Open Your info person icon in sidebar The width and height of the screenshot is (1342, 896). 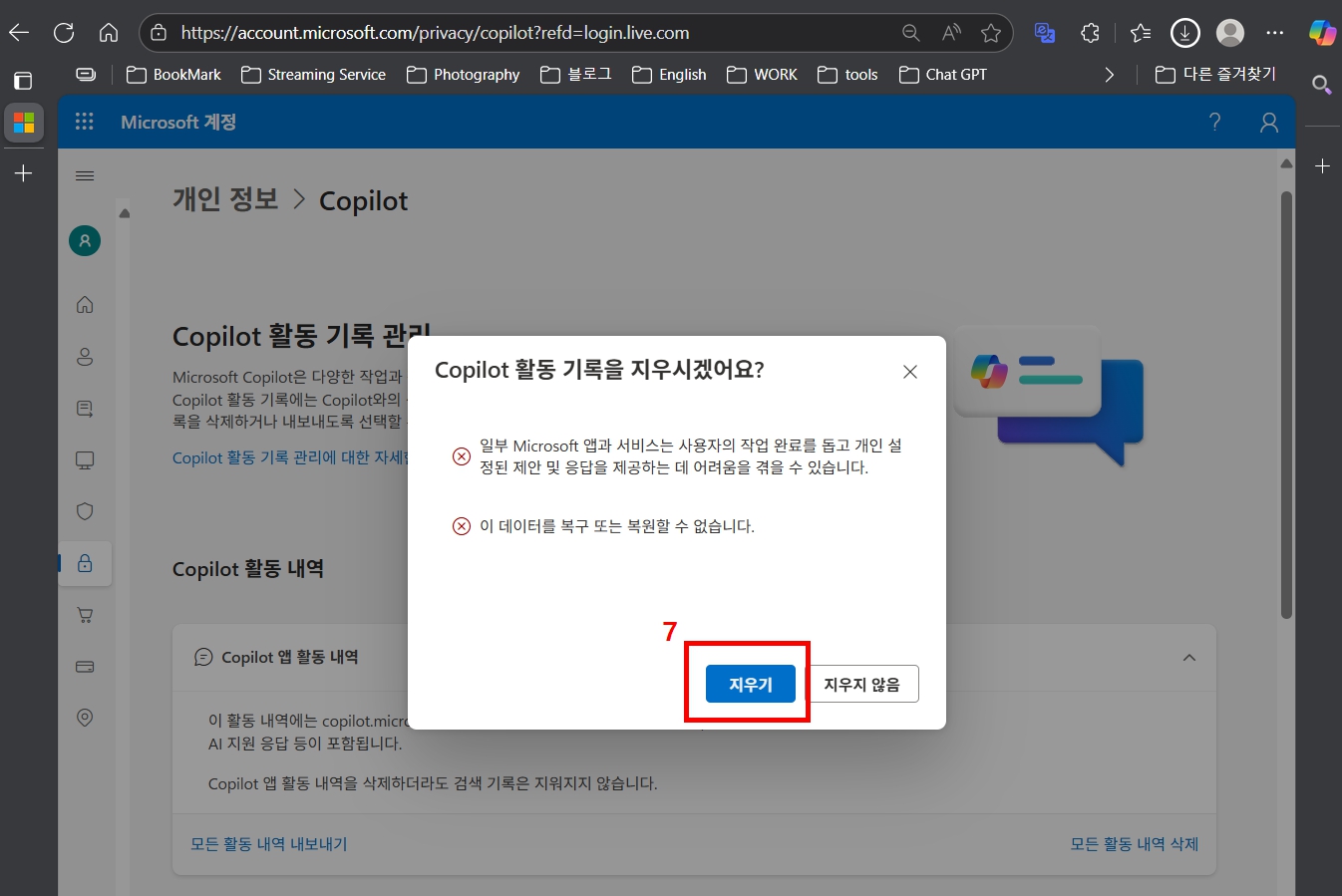[x=85, y=357]
